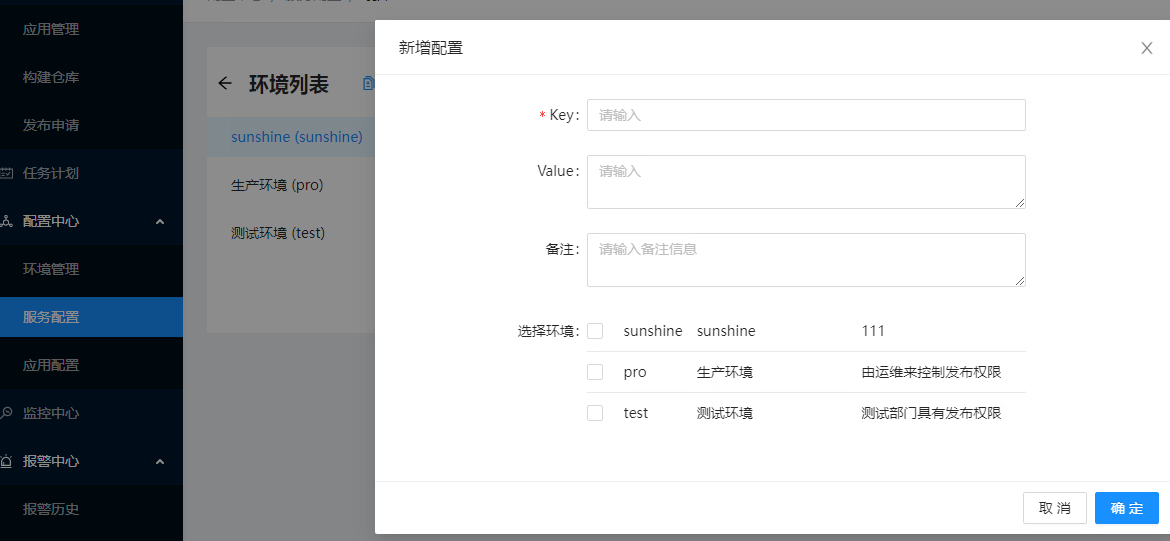Check the sunshine environment checkbox
1170x541 pixels.
click(x=595, y=331)
